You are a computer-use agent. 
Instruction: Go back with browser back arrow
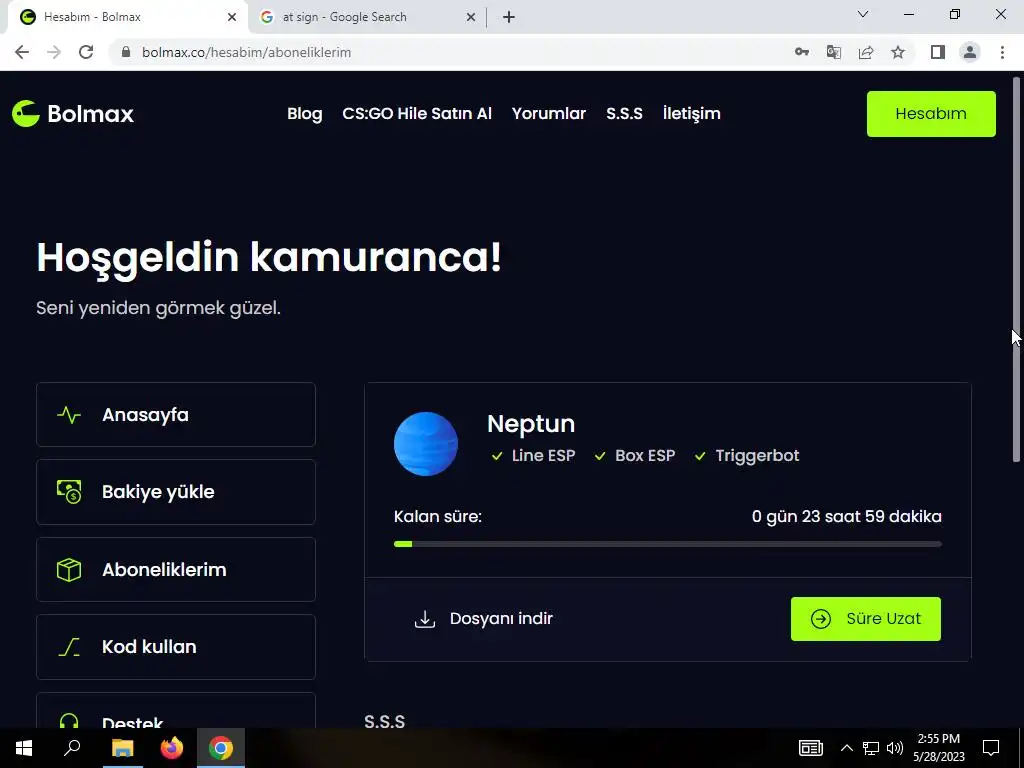[22, 52]
